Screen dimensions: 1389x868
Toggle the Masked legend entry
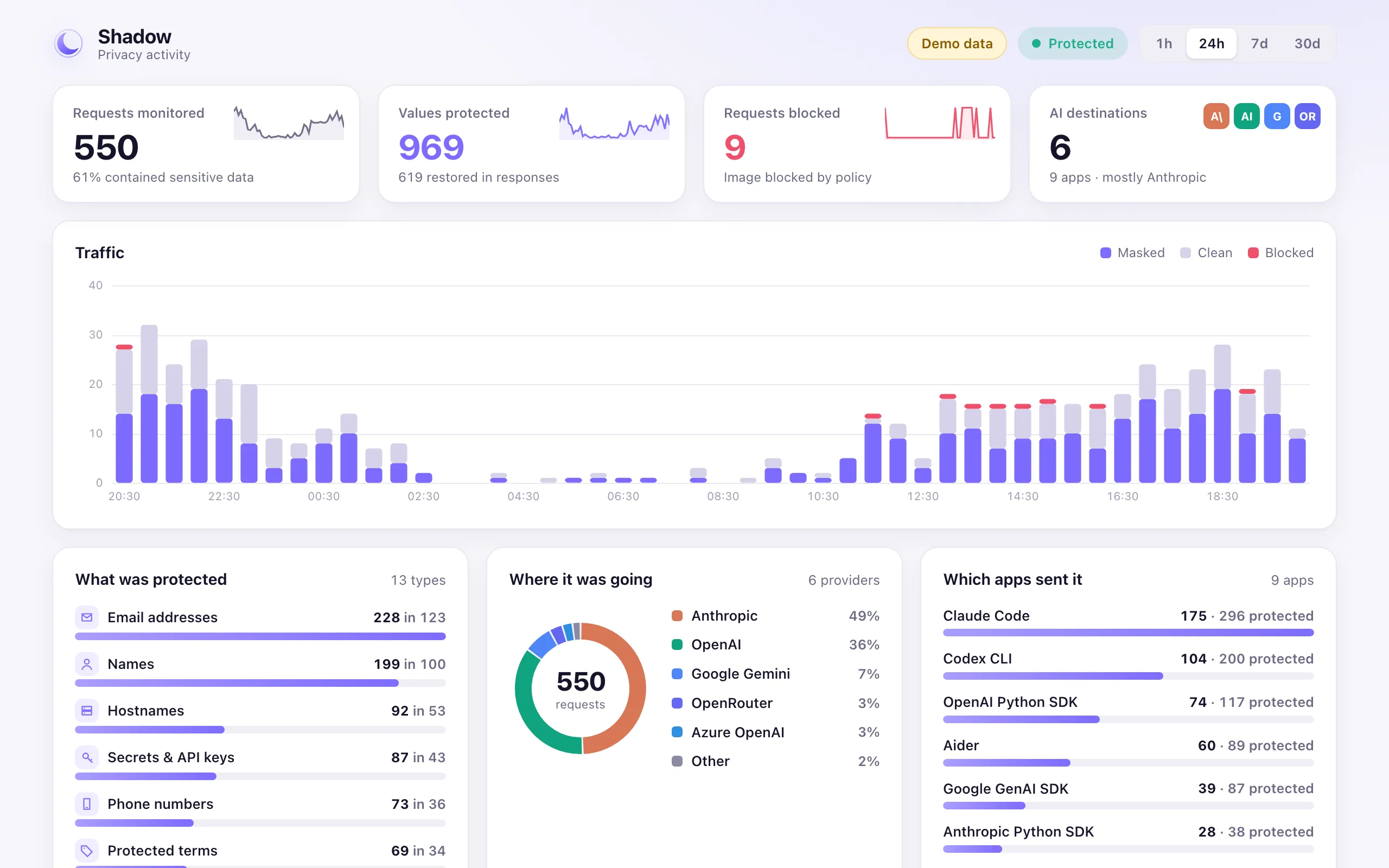[1132, 253]
